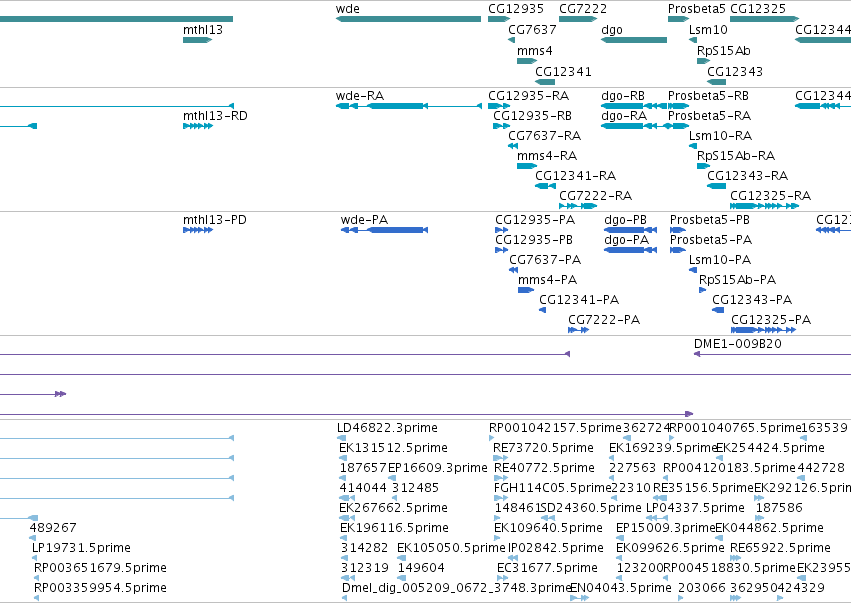851x603 pixels.
Task: Click the wde-RA transcript label
Action: click(x=360, y=96)
